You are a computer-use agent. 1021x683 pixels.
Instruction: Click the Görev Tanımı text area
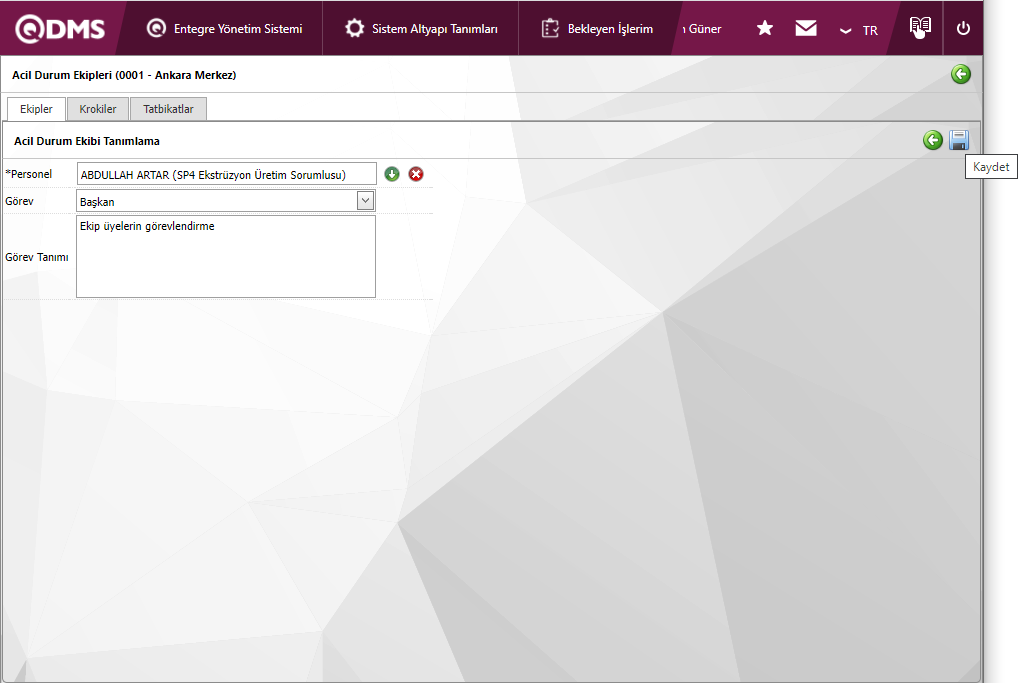226,257
